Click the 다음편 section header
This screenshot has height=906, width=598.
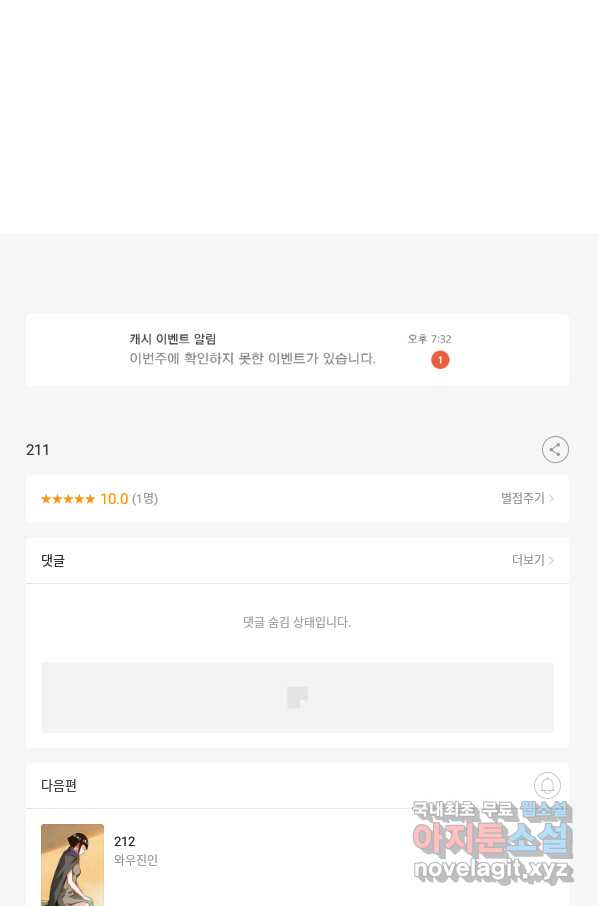59,785
